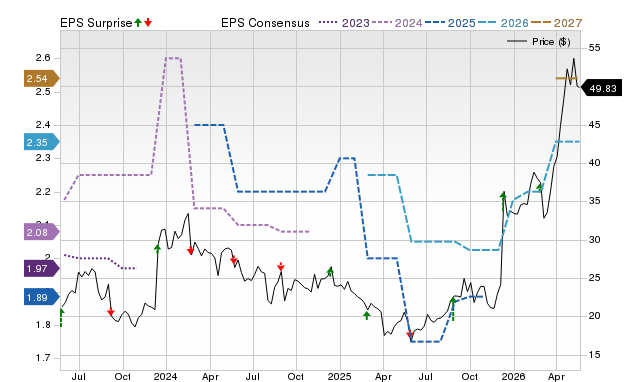
Task: Click the 2.4 EPS axis label
Action: pyautogui.click(x=43, y=125)
